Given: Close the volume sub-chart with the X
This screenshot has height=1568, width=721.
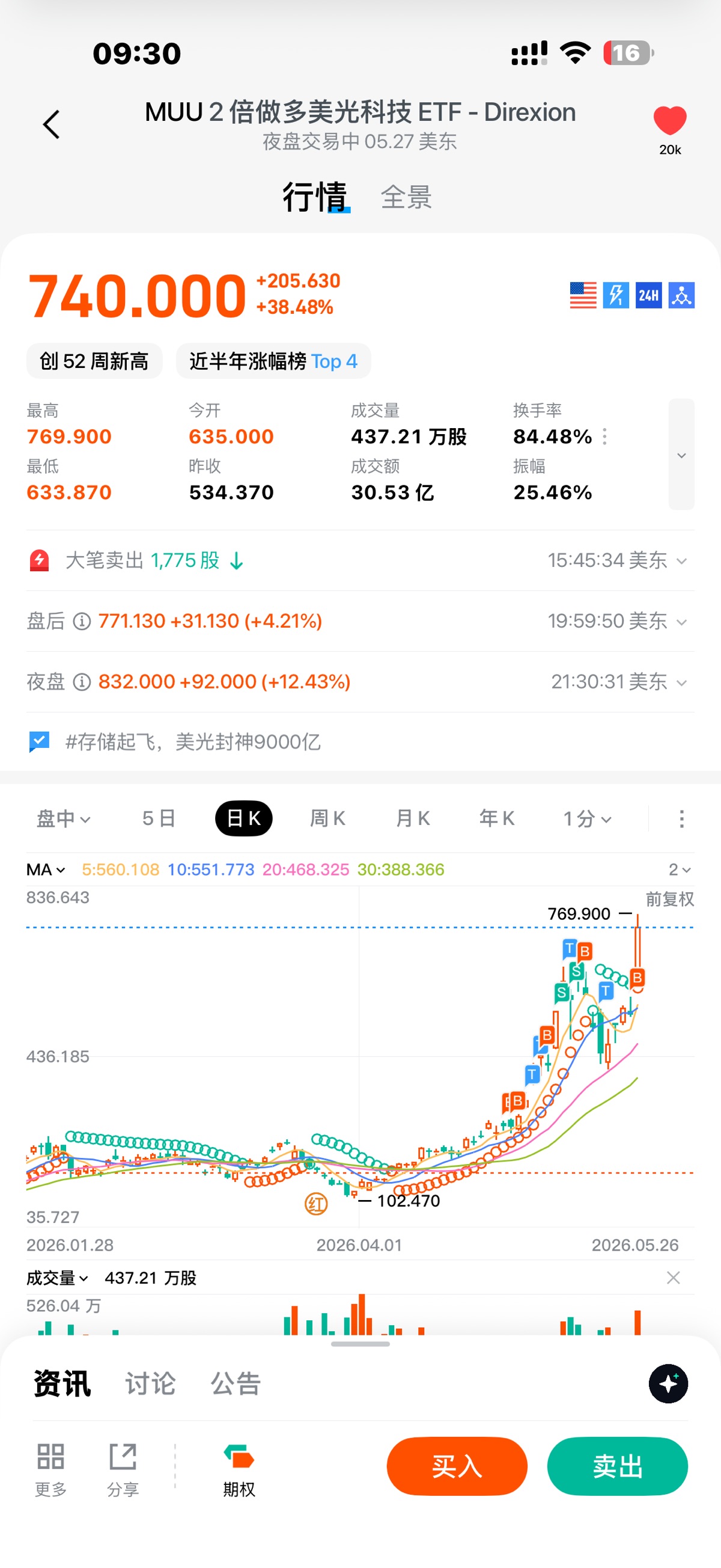Looking at the screenshot, I should pyautogui.click(x=673, y=1278).
